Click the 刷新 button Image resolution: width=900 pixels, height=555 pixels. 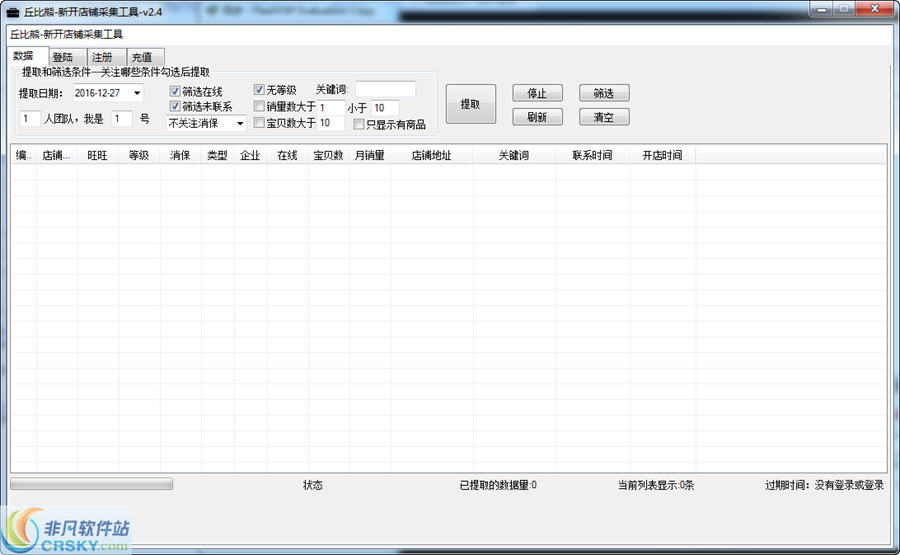point(537,117)
